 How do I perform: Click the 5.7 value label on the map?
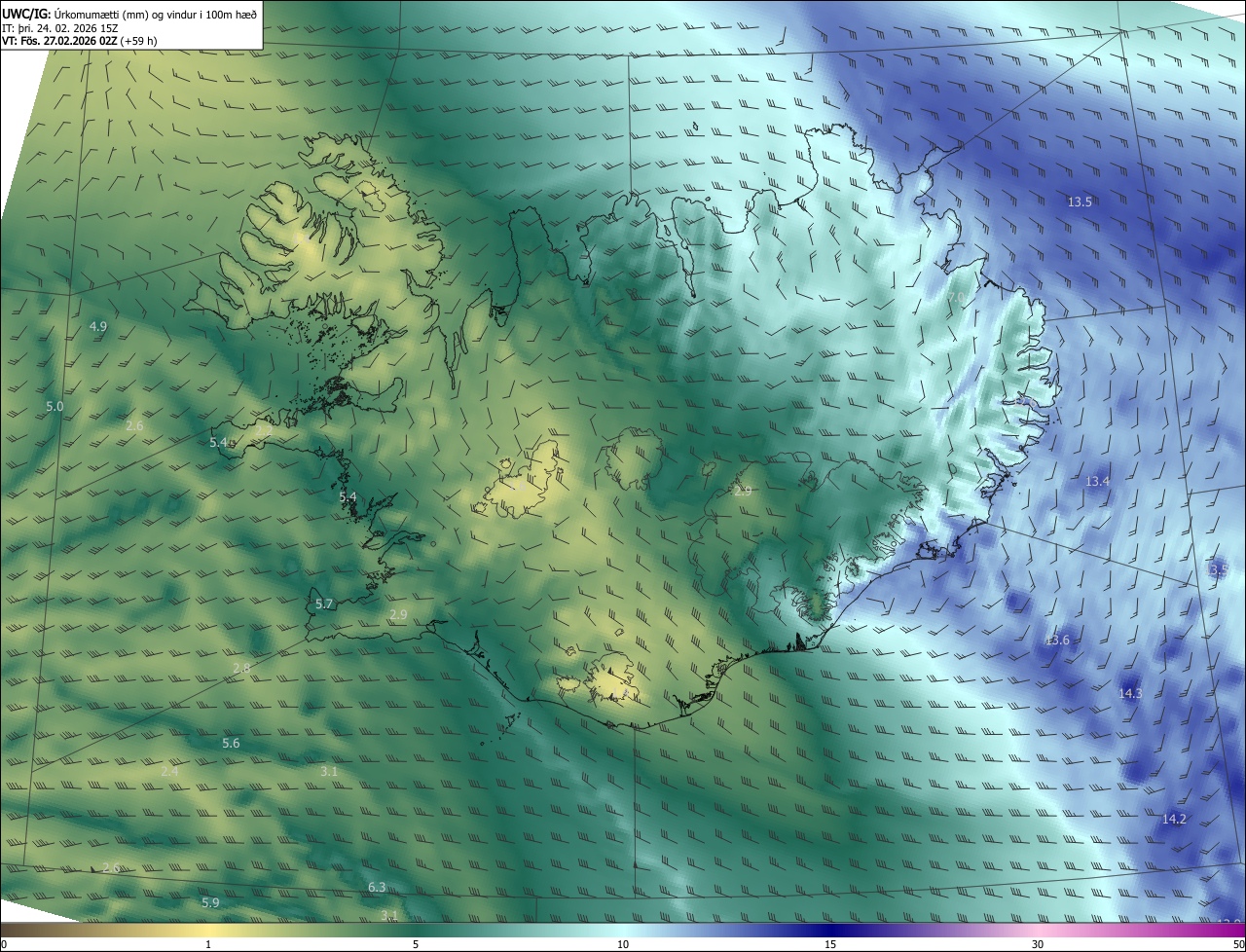point(324,604)
